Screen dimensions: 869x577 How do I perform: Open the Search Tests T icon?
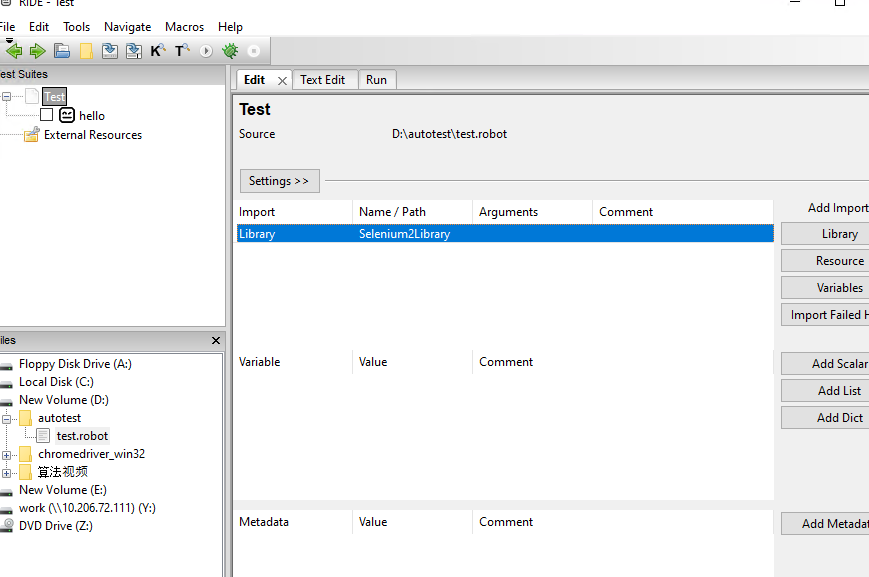coord(182,51)
